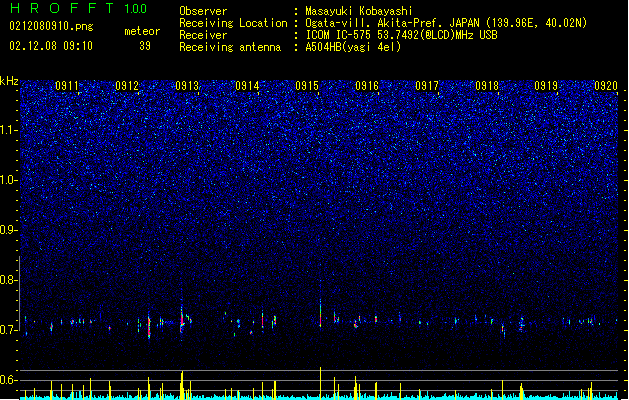Click time marker 0919
Screen dimensions: 629x400
point(546,86)
